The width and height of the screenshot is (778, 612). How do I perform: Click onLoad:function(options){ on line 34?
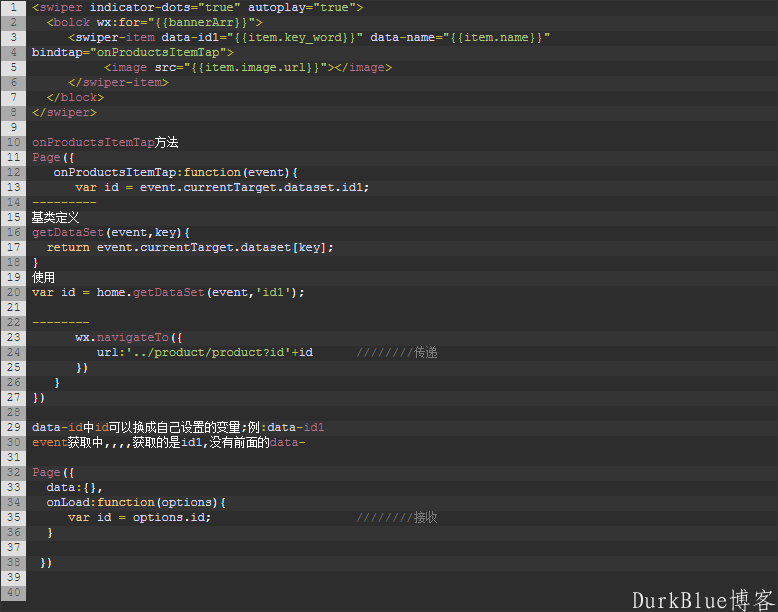tap(136, 502)
